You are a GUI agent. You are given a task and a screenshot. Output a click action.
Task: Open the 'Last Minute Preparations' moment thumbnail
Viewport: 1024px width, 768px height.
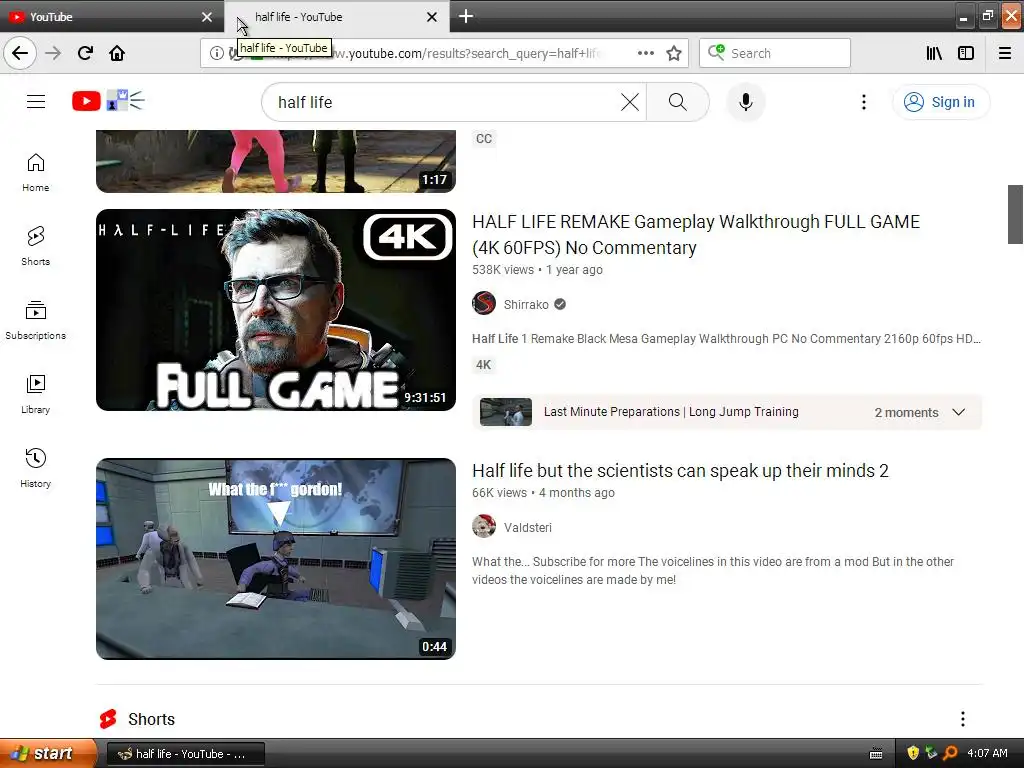tap(505, 412)
